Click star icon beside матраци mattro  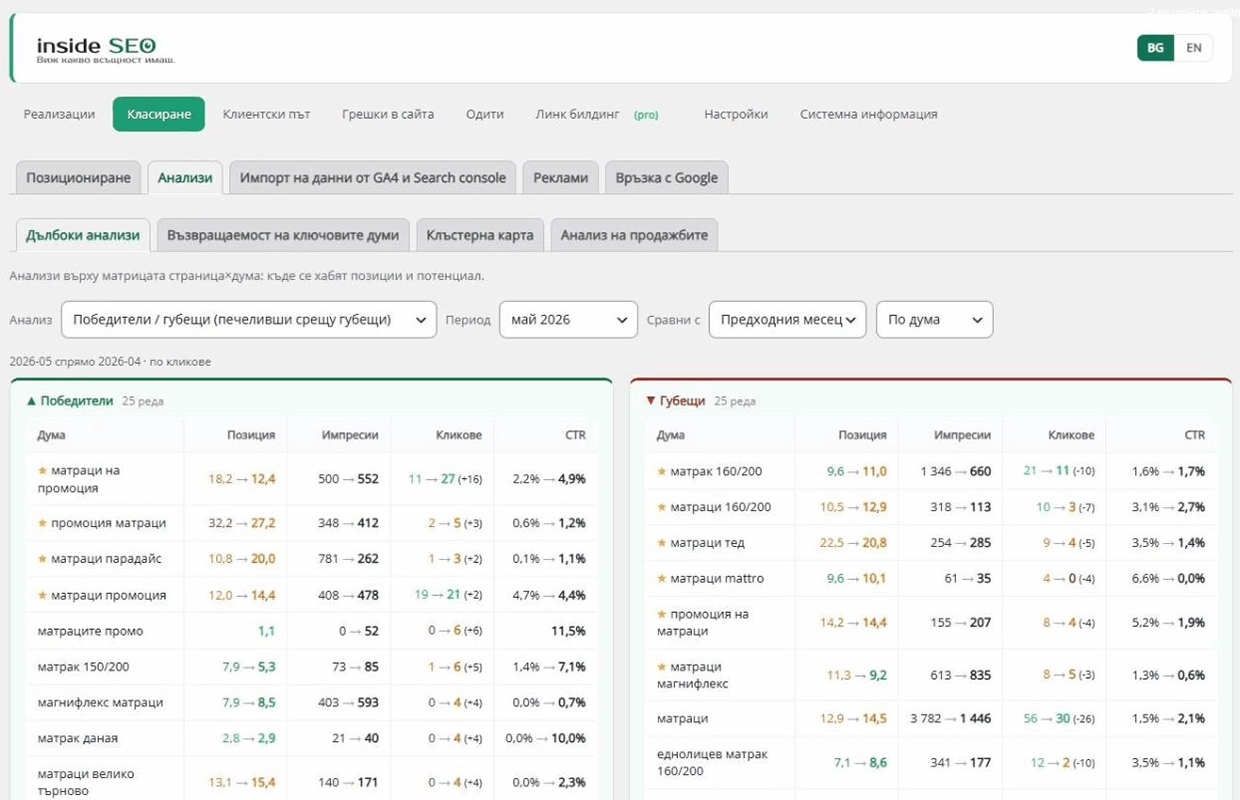point(661,579)
